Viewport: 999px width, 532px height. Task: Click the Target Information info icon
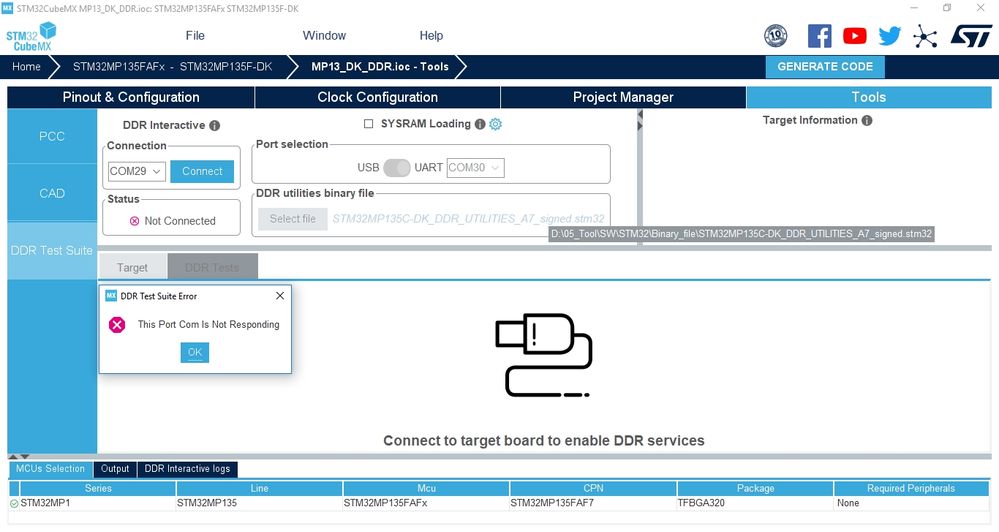(x=866, y=120)
